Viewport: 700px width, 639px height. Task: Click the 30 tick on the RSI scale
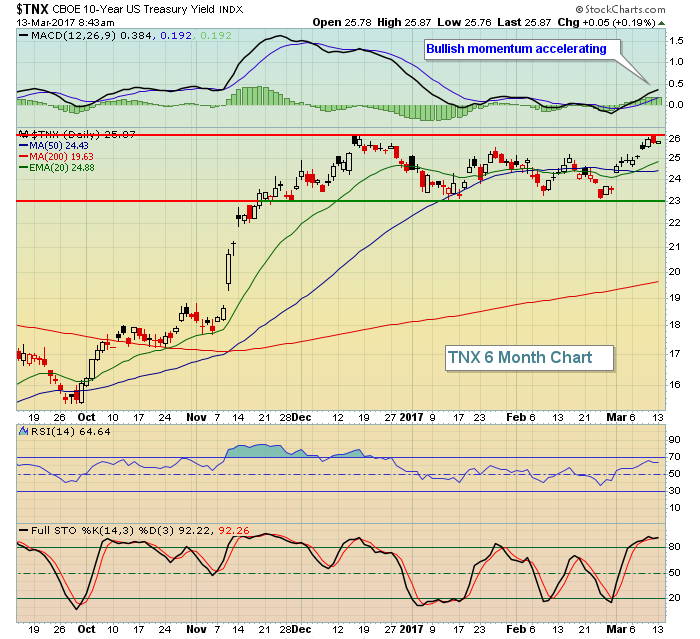coord(675,491)
